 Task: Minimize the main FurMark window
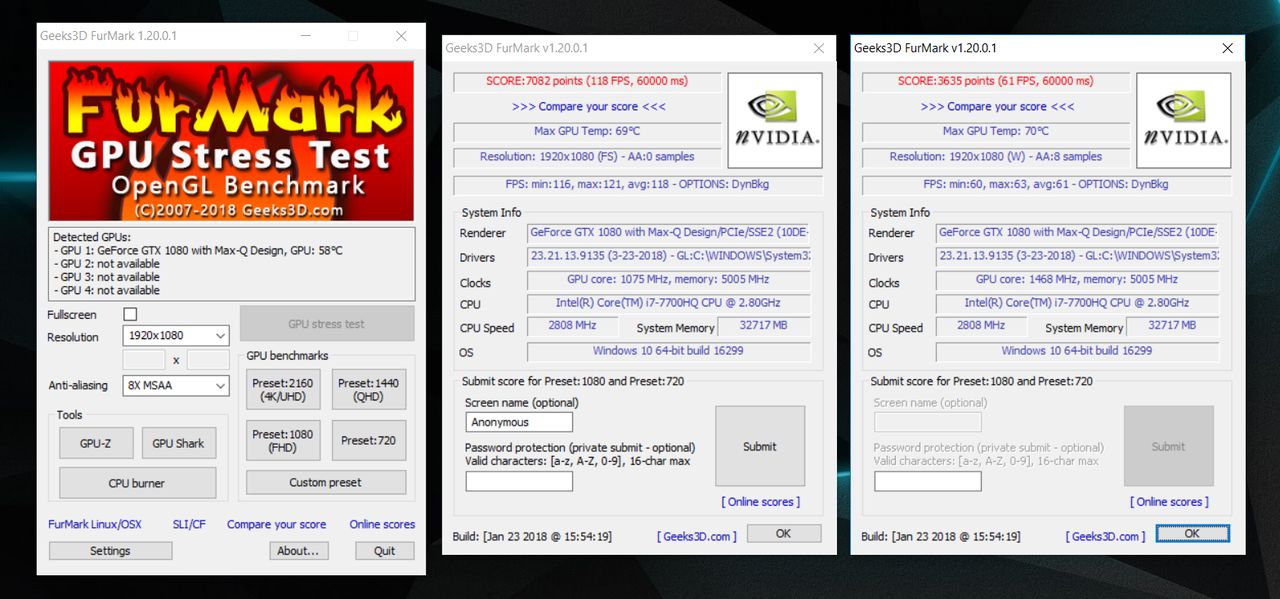[306, 36]
